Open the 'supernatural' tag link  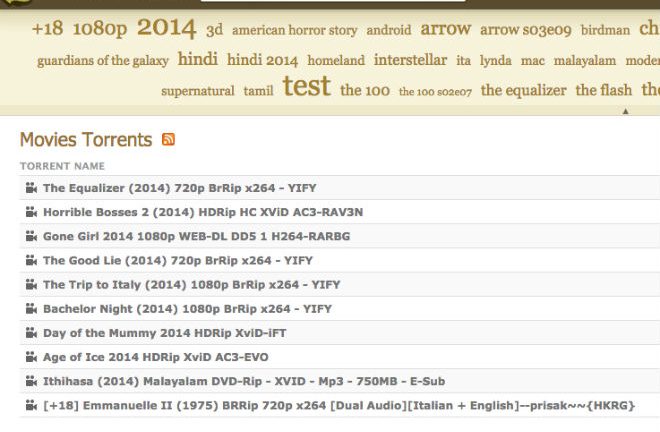tap(197, 91)
